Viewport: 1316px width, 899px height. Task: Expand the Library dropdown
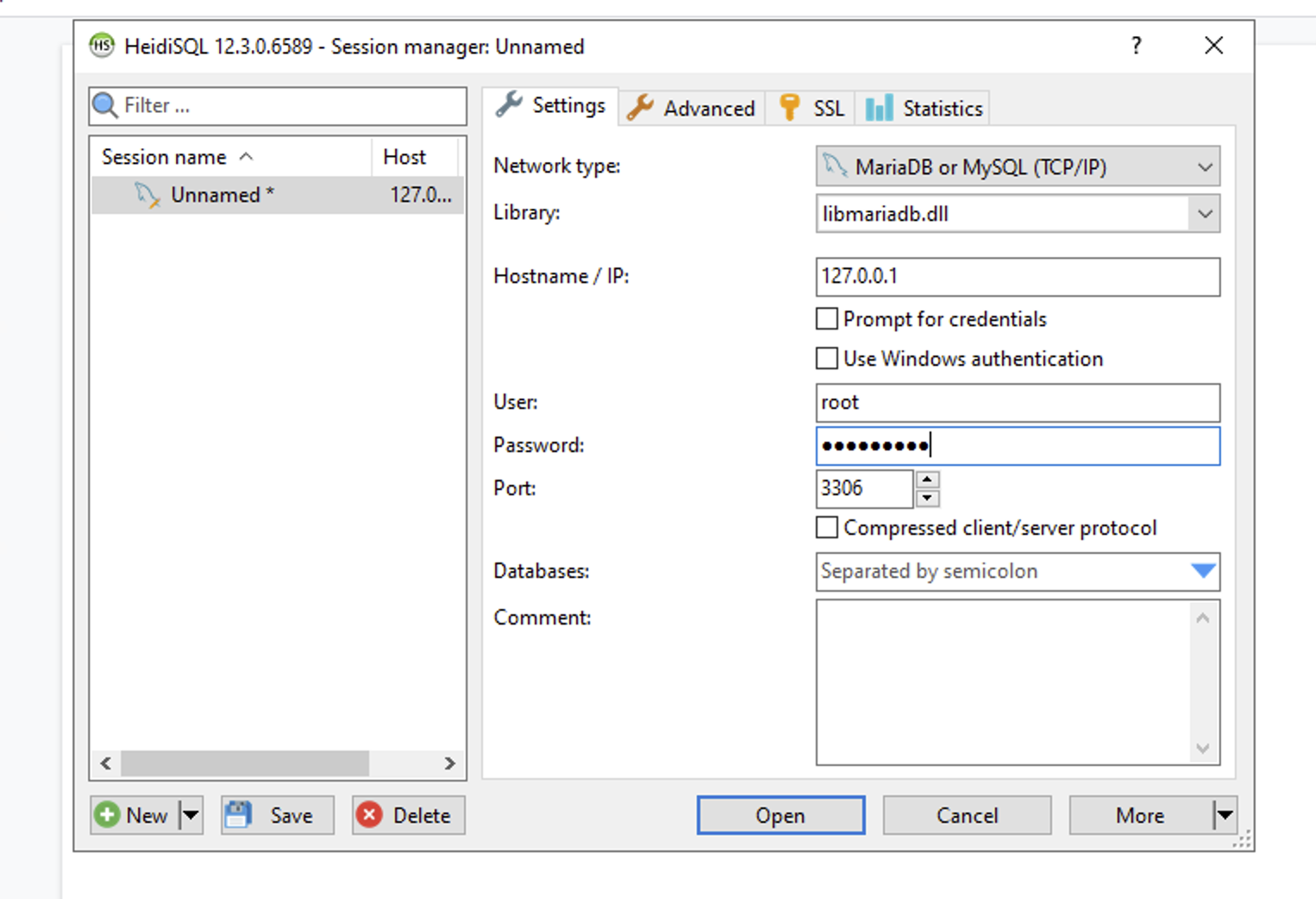click(x=1205, y=214)
